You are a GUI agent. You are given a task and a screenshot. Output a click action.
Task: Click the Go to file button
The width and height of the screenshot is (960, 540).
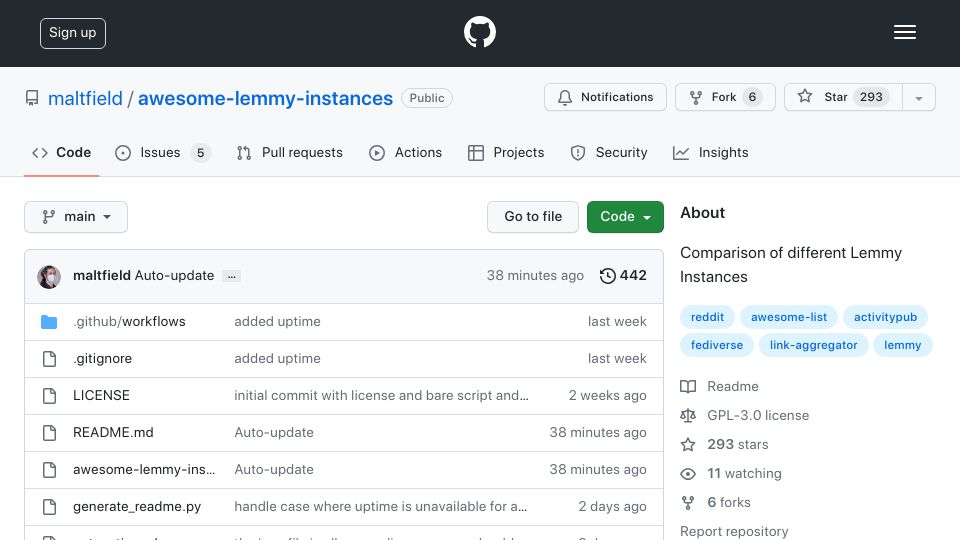(x=533, y=217)
